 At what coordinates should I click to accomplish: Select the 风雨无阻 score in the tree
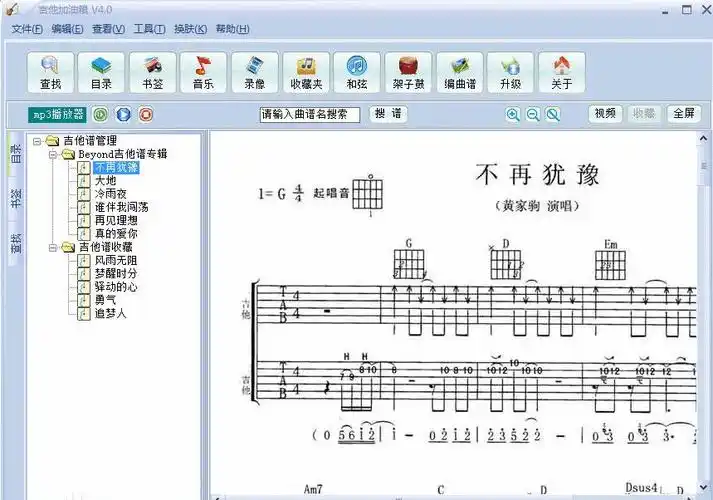click(x=116, y=260)
